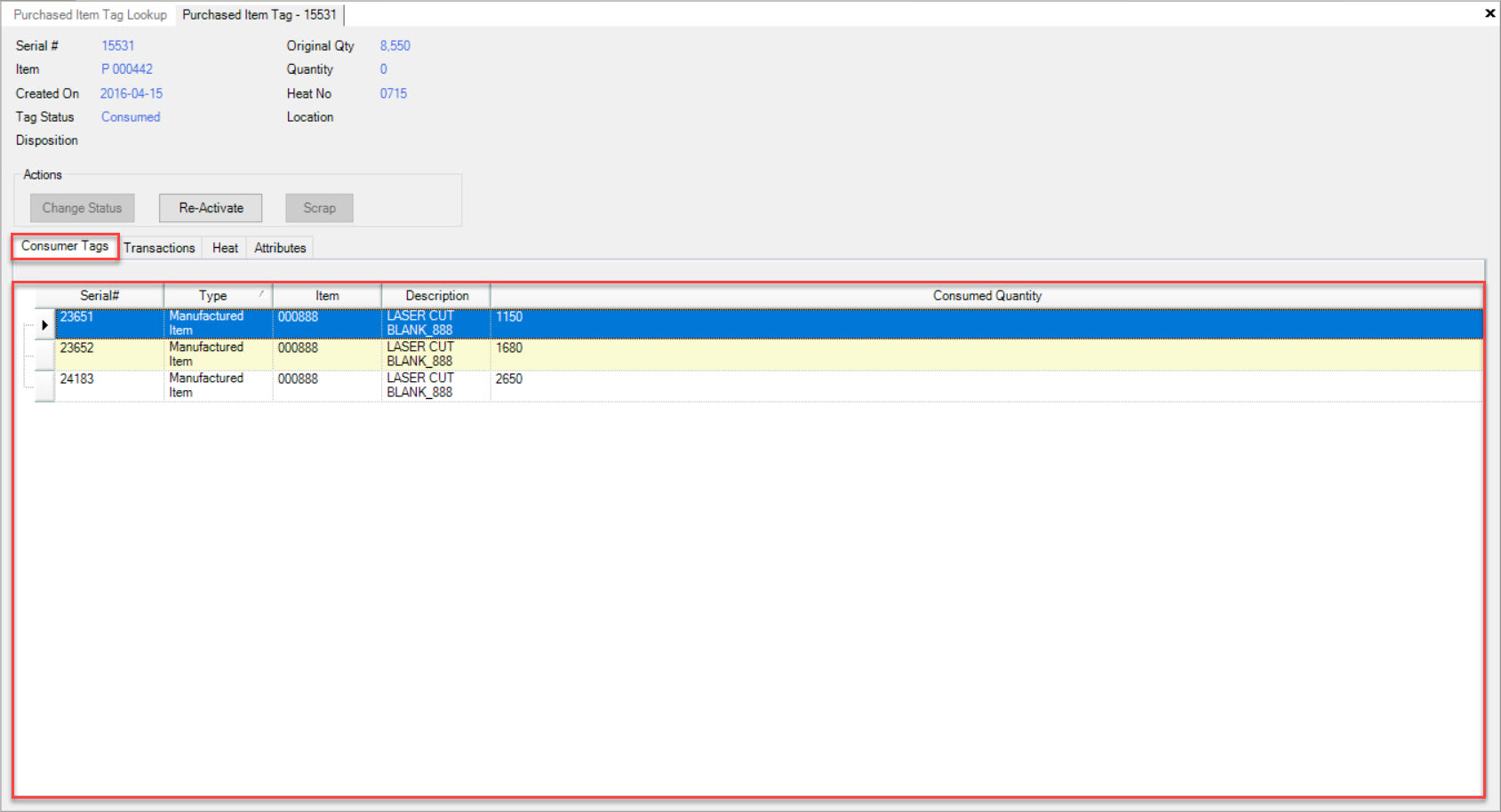Open the Transactions tab
This screenshot has width=1501, height=812.
coord(159,248)
